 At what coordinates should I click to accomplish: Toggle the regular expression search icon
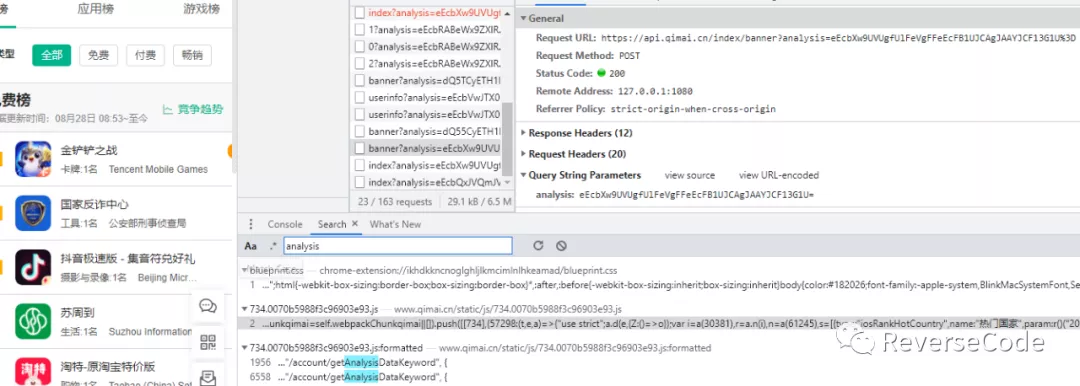(x=273, y=245)
